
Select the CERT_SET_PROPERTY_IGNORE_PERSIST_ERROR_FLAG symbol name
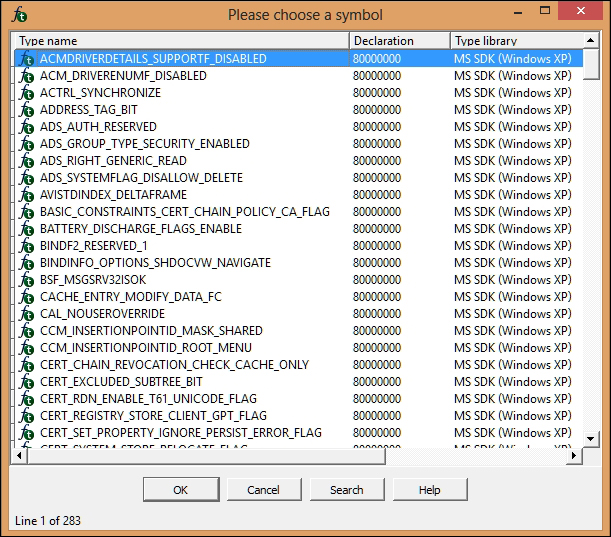coord(181,433)
